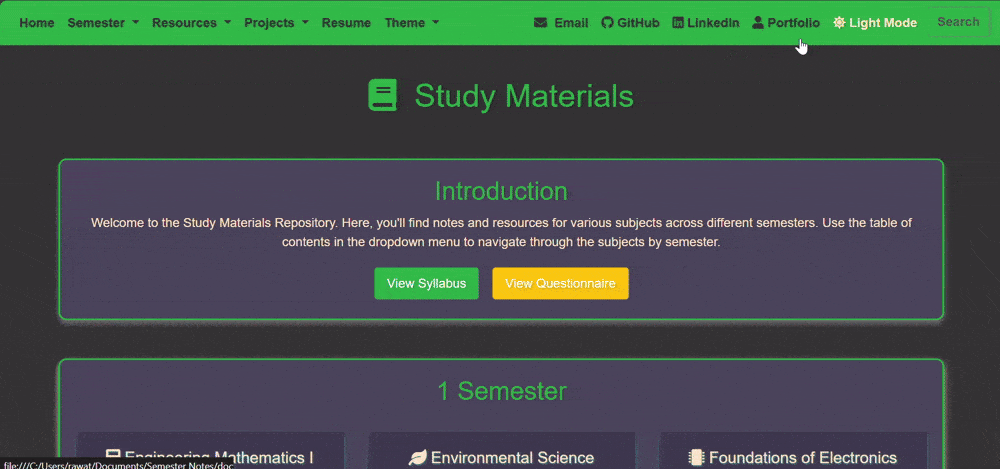Click the View Syllabus button
This screenshot has width=1000, height=469.
click(426, 283)
